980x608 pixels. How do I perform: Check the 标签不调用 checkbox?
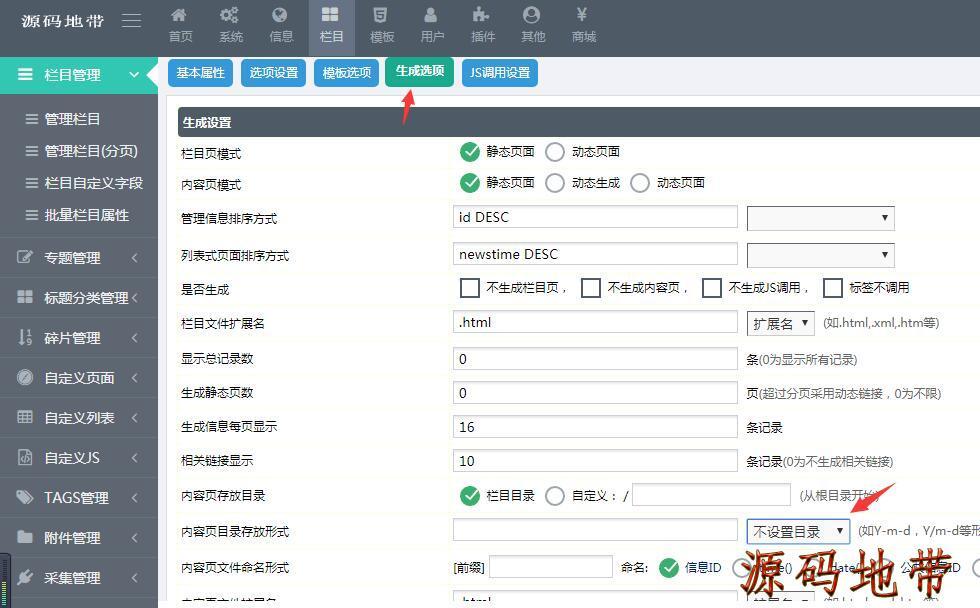(833, 287)
